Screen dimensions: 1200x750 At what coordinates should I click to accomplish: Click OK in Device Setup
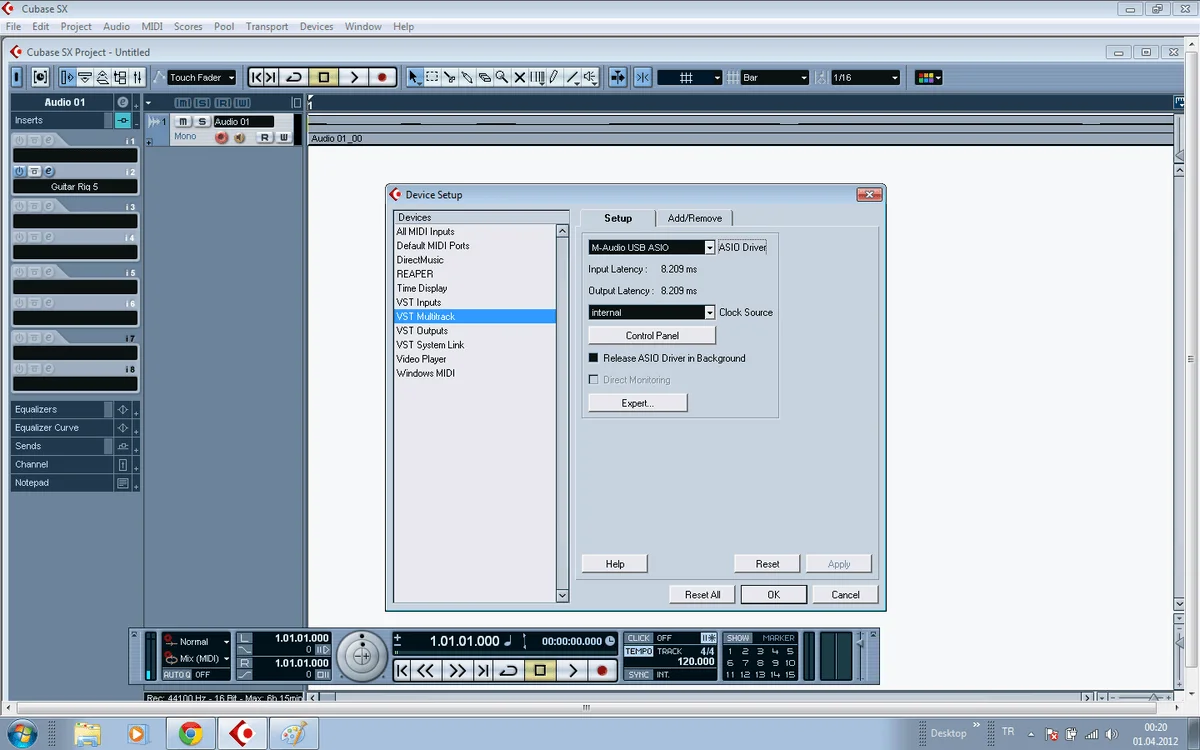coord(773,594)
